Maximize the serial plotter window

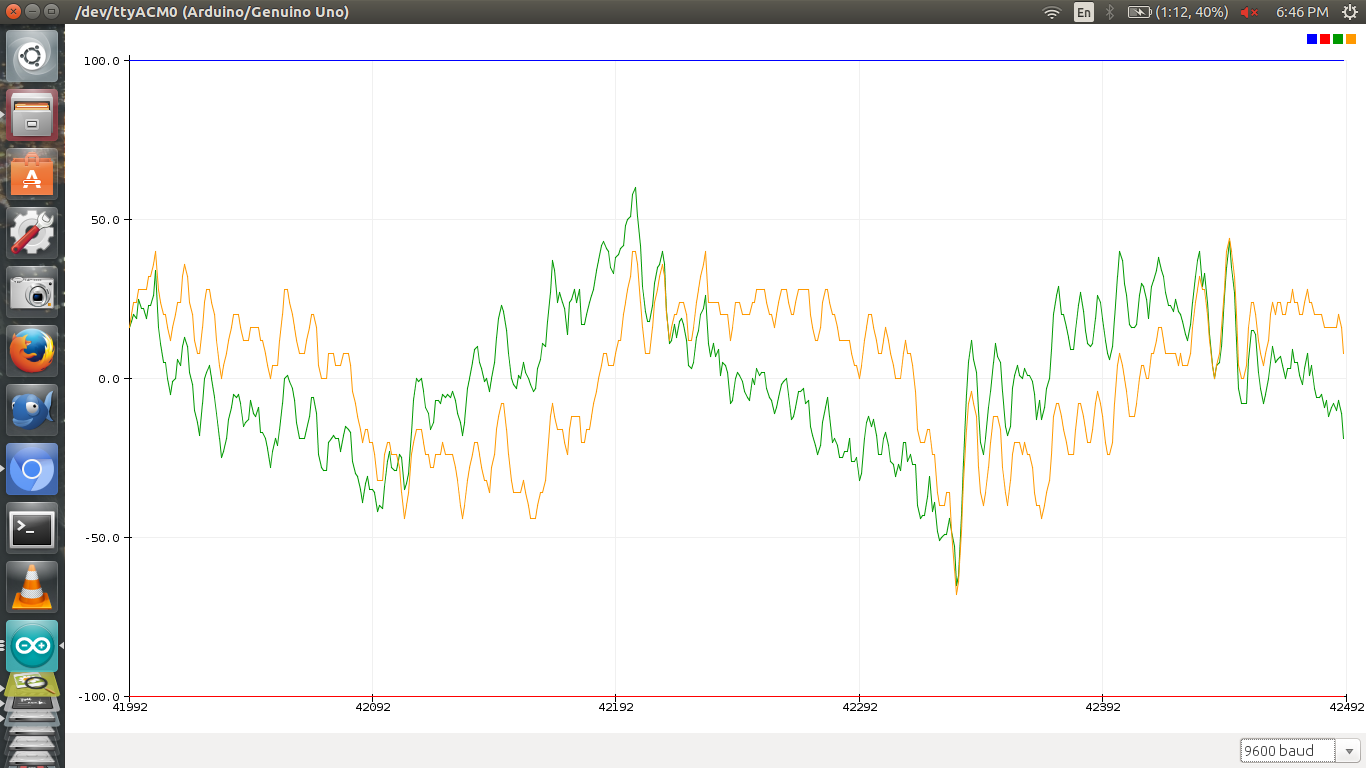(52, 12)
